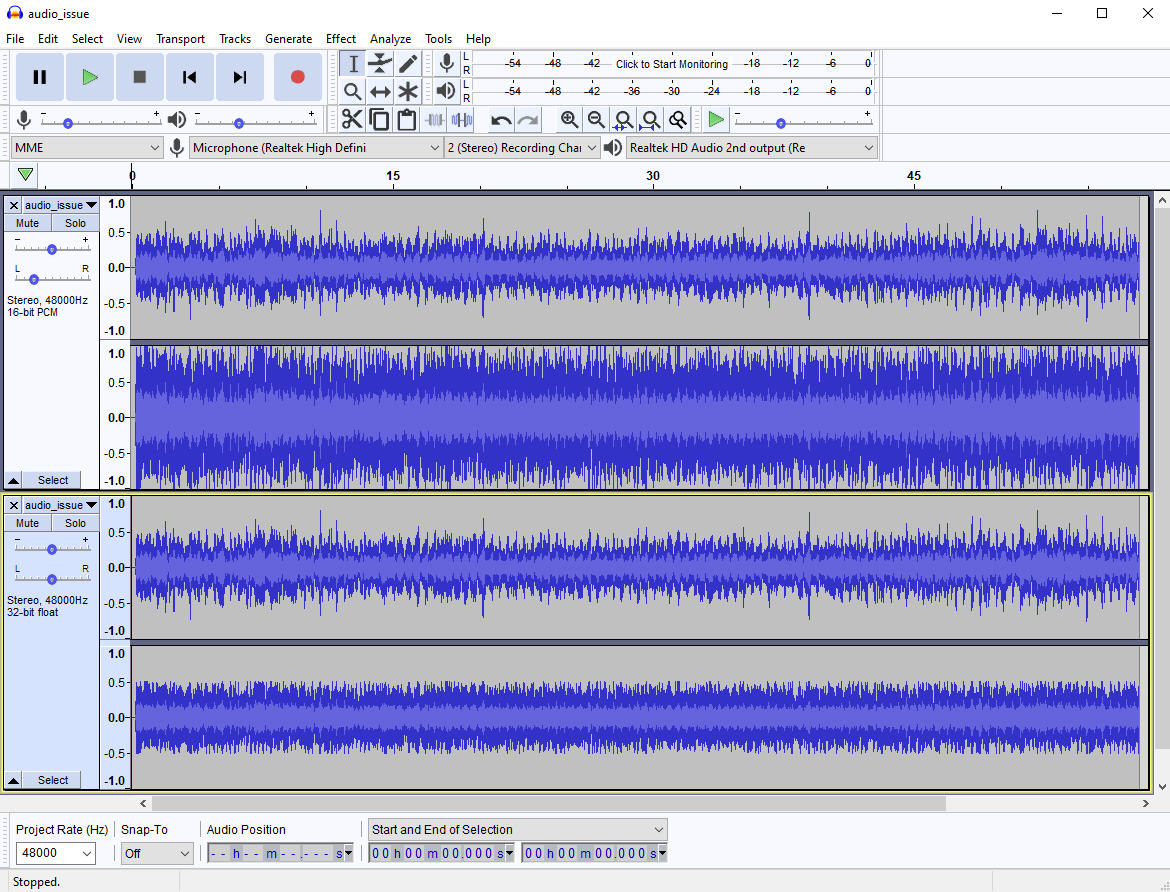The width and height of the screenshot is (1170, 892).
Task: Copy selection with the Copy icon
Action: click(x=379, y=119)
